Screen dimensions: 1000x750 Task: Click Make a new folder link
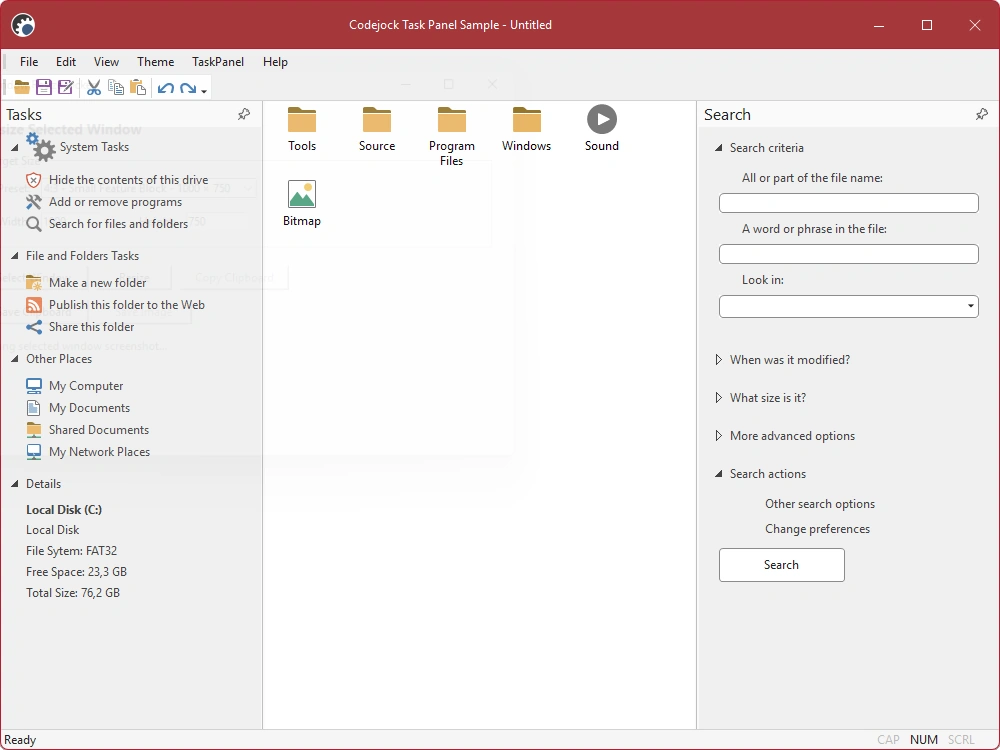[x=98, y=283]
